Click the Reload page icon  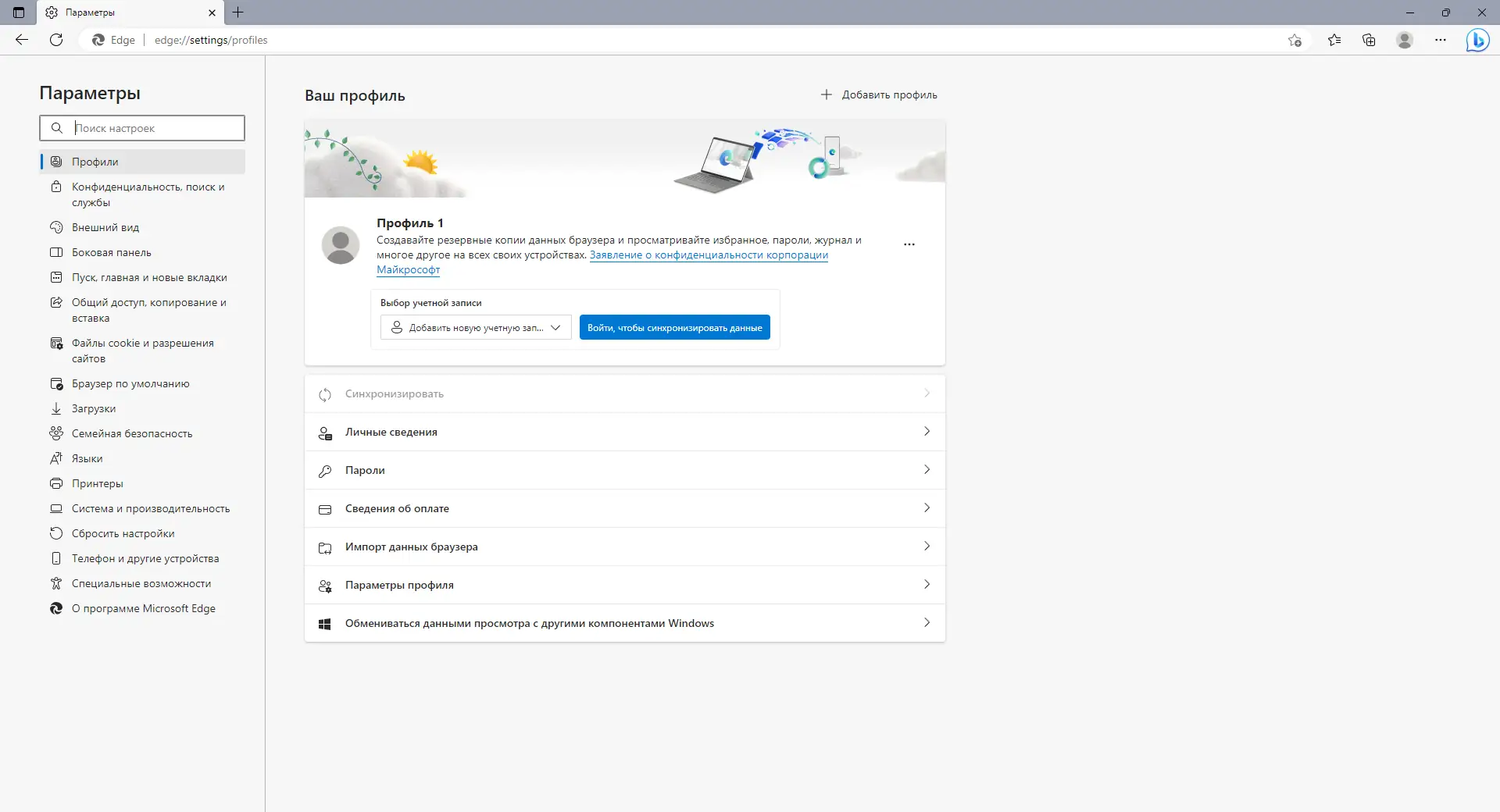[55, 40]
